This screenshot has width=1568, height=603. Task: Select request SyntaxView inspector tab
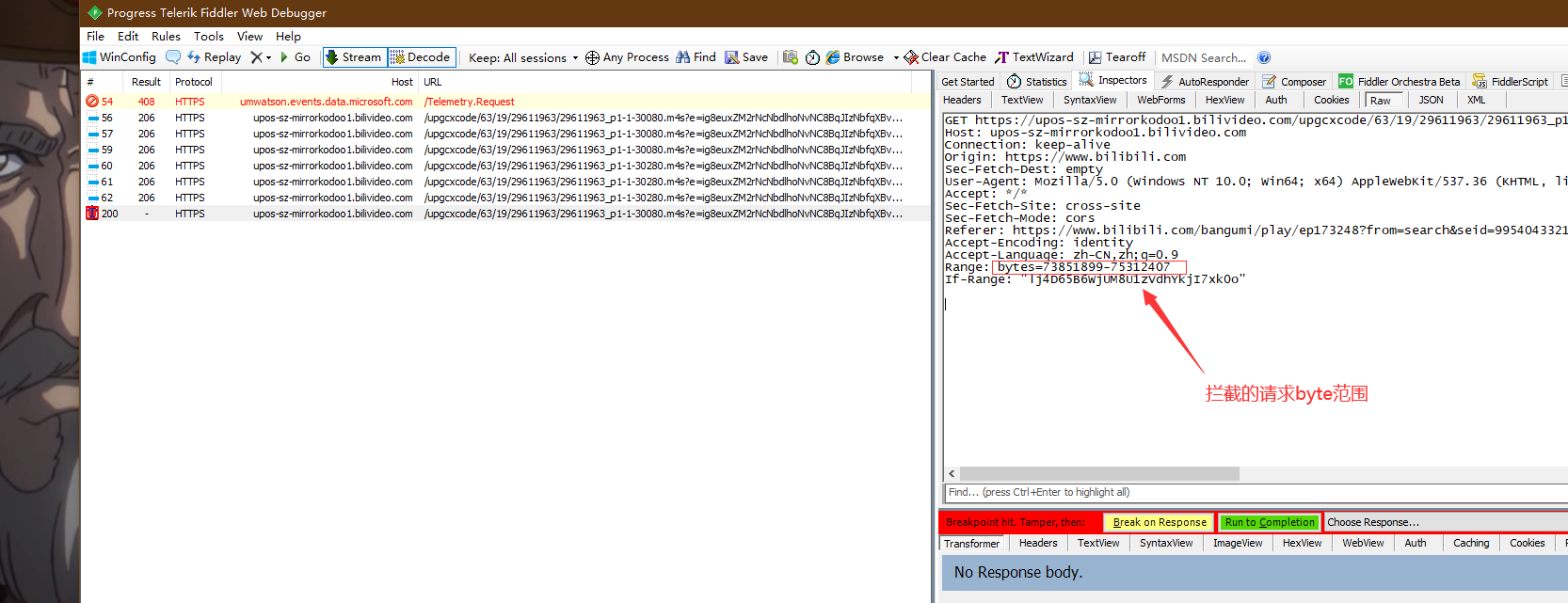pos(1090,100)
